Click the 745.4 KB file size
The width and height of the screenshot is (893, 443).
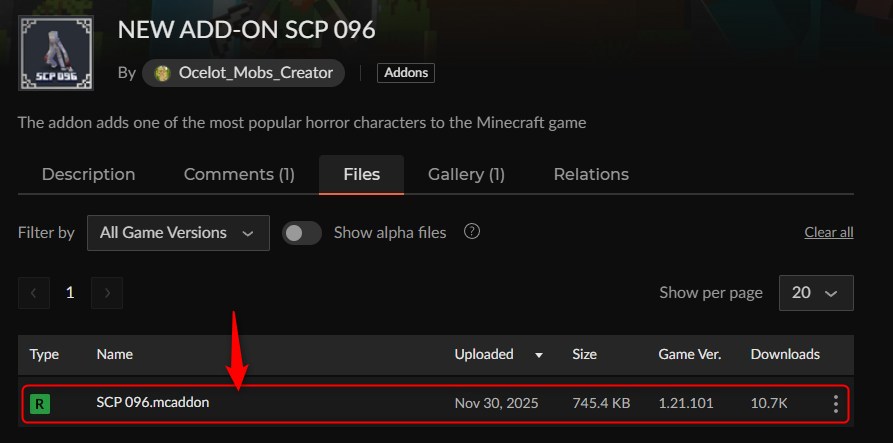(x=601, y=404)
